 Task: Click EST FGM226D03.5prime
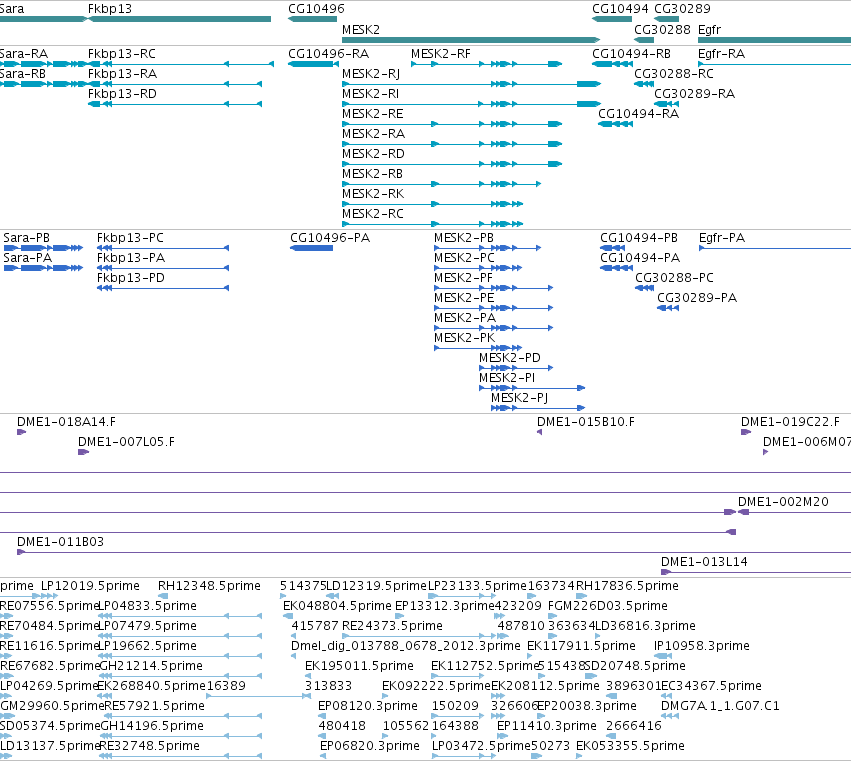608,606
